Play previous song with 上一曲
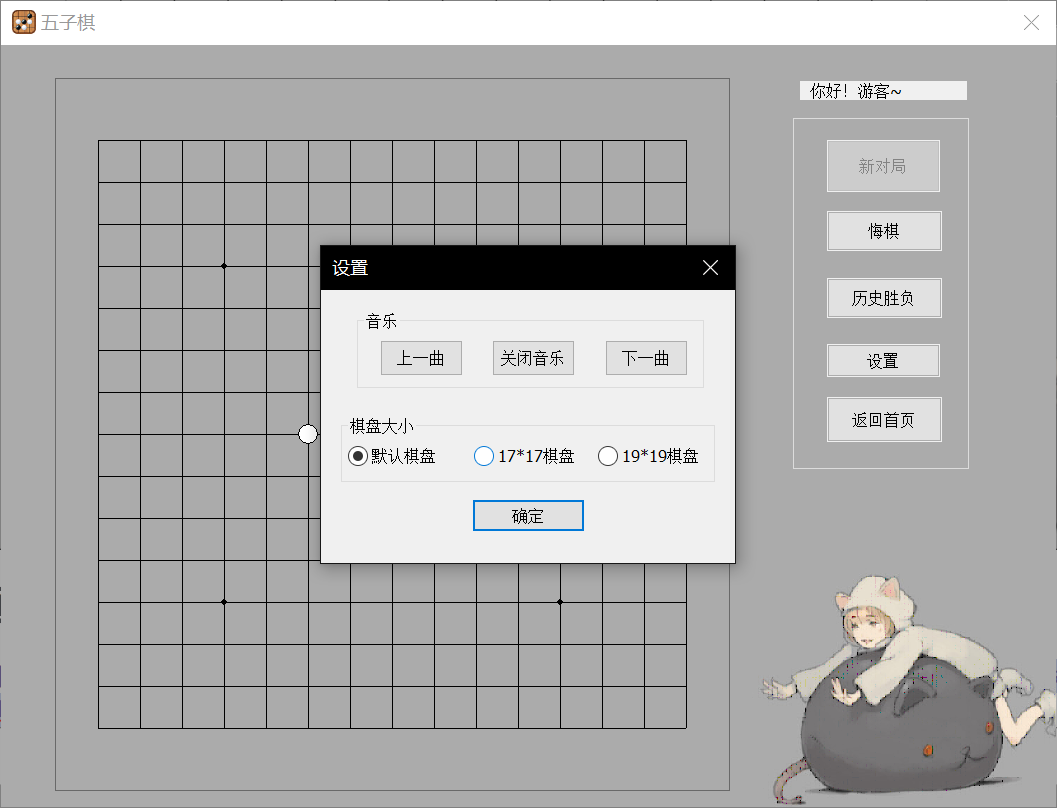This screenshot has height=808, width=1057. pyautogui.click(x=421, y=358)
